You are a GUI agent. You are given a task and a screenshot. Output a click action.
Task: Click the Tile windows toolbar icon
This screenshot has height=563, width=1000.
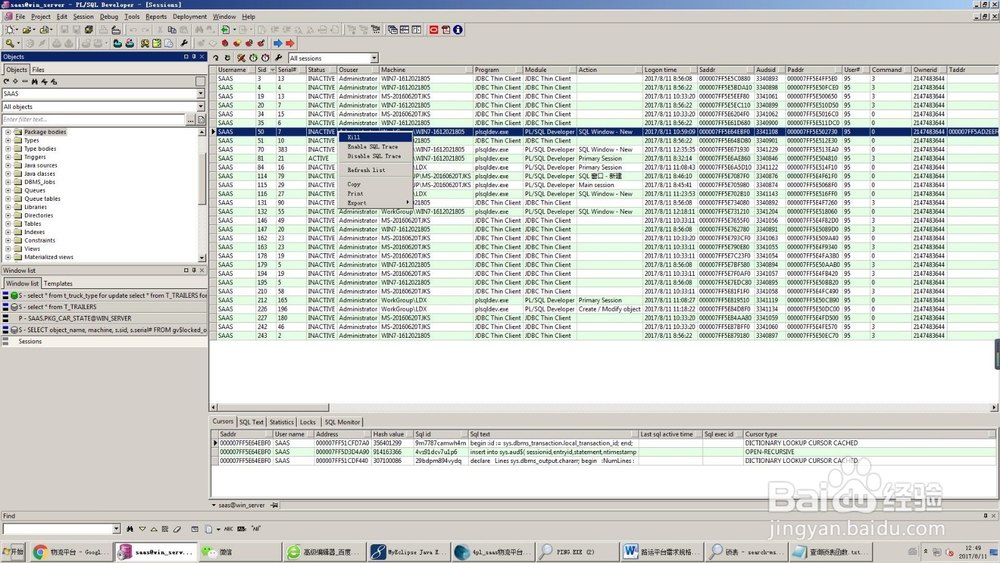404,30
